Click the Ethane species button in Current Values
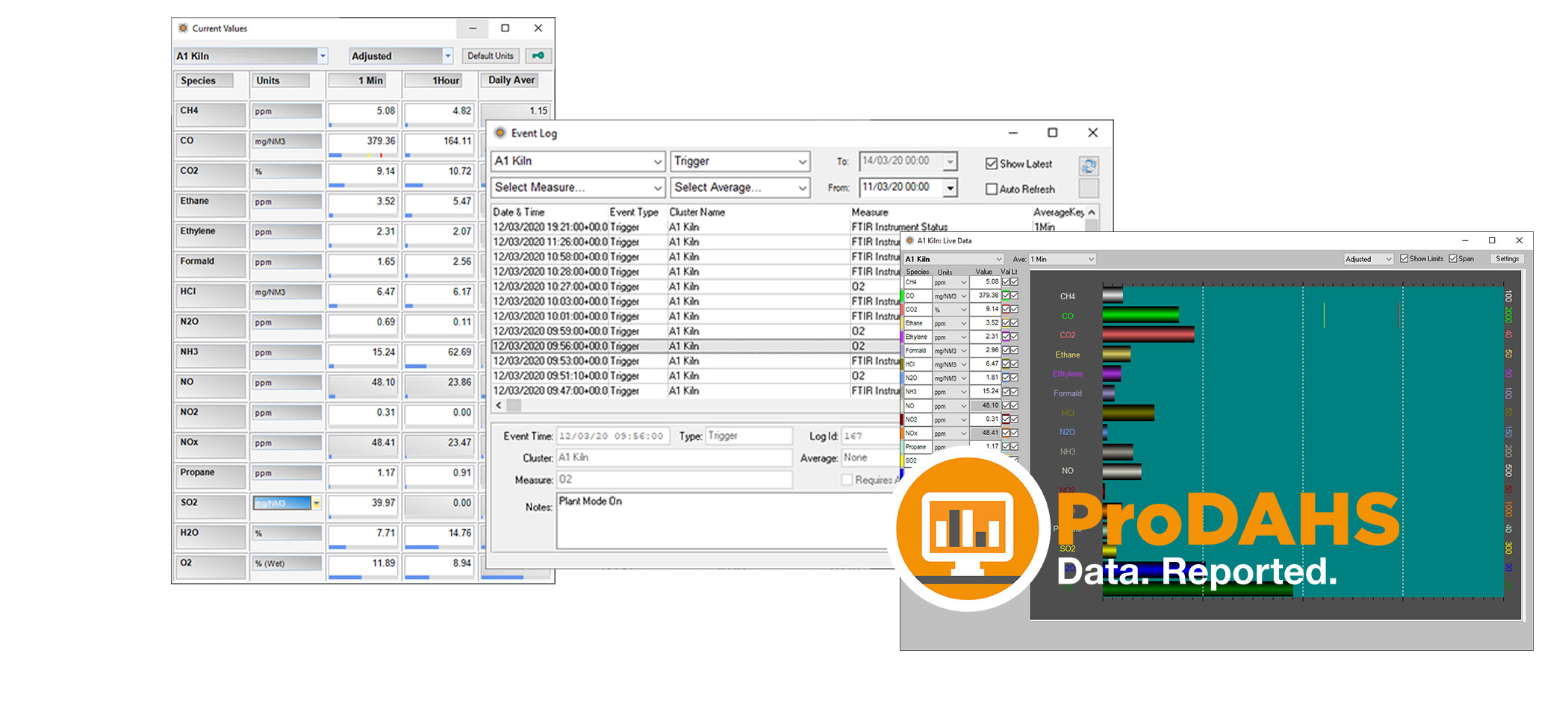Viewport: 1568px width, 709px height. click(x=211, y=204)
